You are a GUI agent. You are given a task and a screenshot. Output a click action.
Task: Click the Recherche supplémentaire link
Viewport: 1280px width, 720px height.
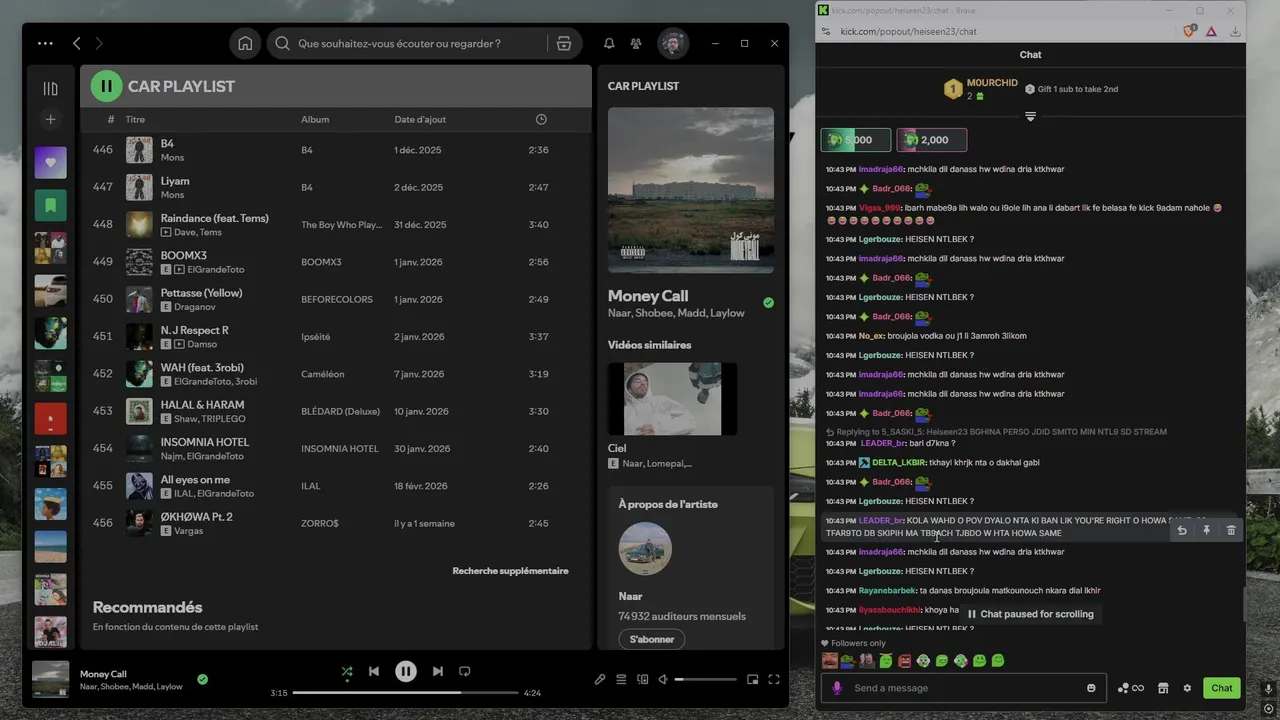tap(510, 571)
